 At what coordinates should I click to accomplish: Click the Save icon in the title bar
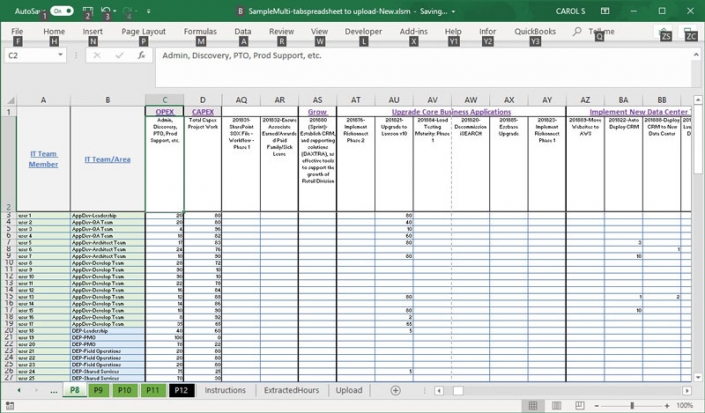(88, 11)
